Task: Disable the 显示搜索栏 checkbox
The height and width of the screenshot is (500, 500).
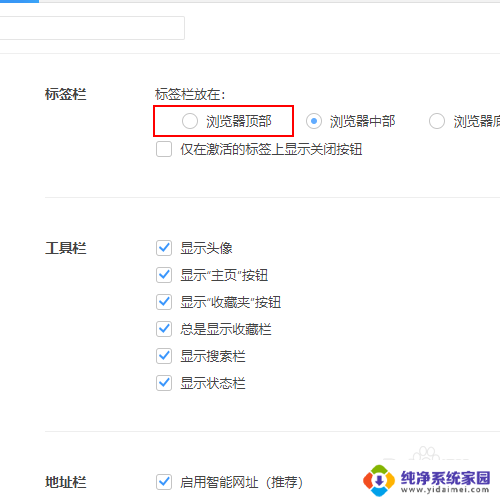Action: click(164, 356)
